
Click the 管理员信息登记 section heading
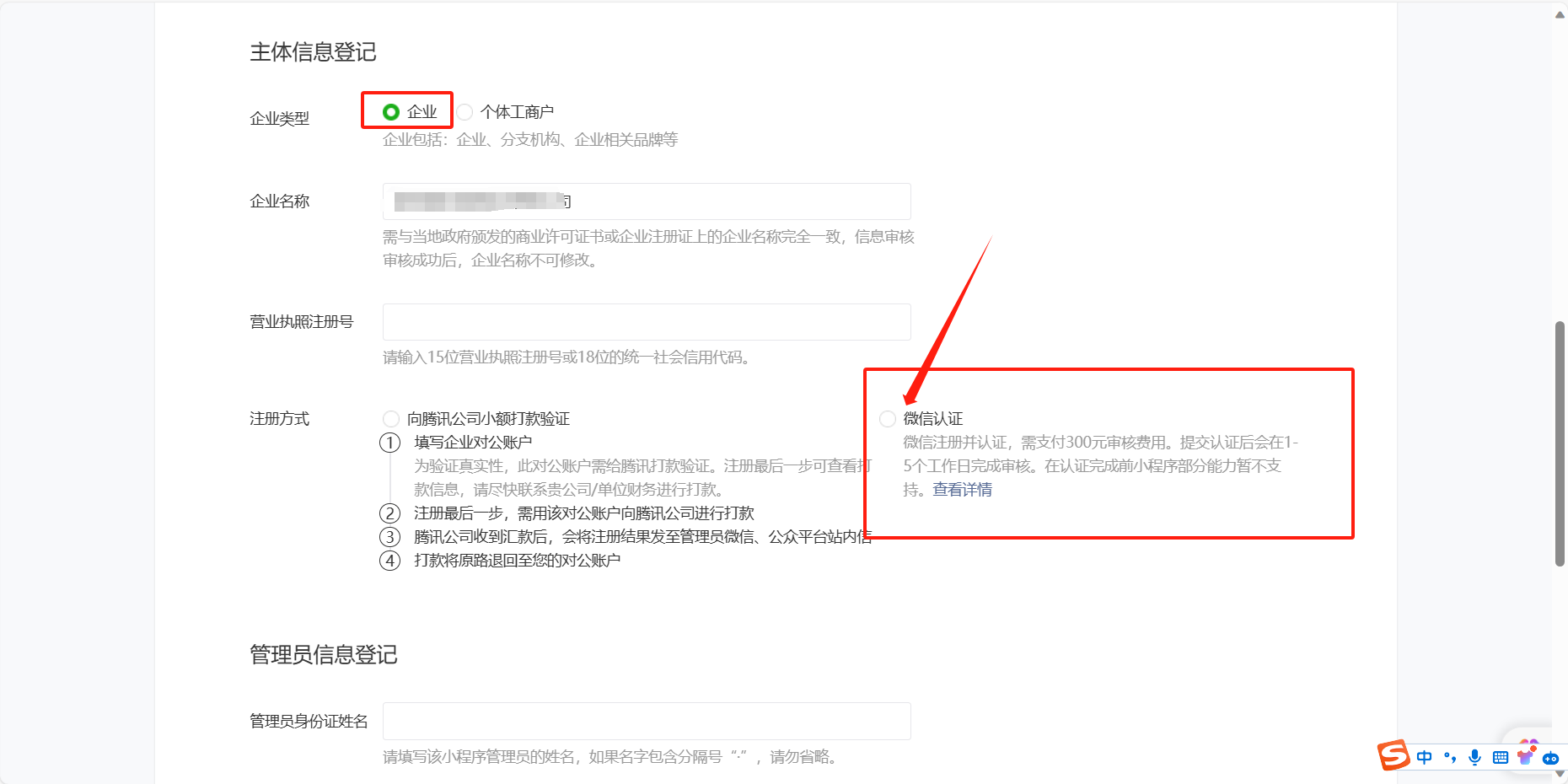coord(324,655)
